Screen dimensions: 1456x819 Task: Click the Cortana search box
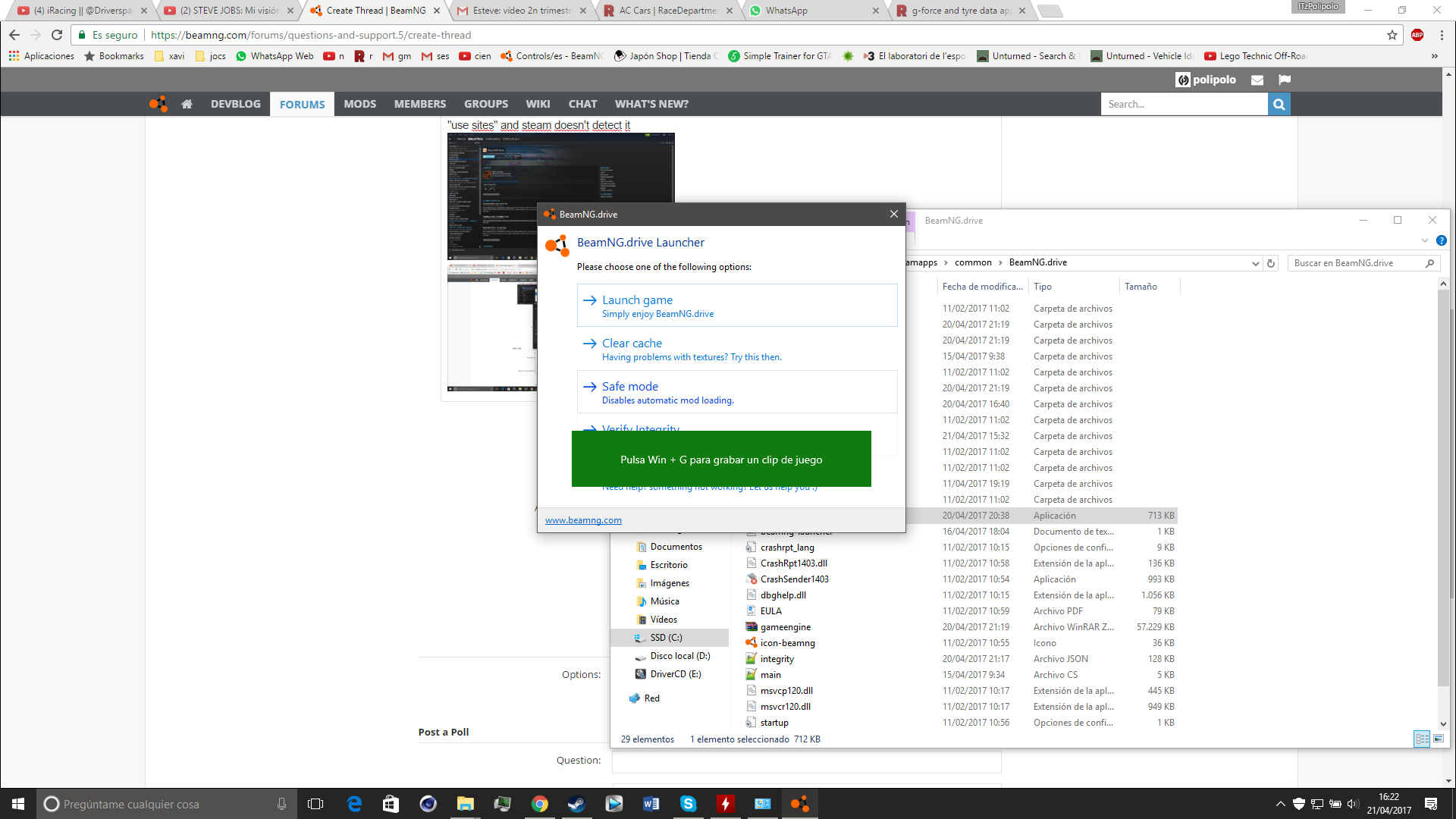point(166,804)
